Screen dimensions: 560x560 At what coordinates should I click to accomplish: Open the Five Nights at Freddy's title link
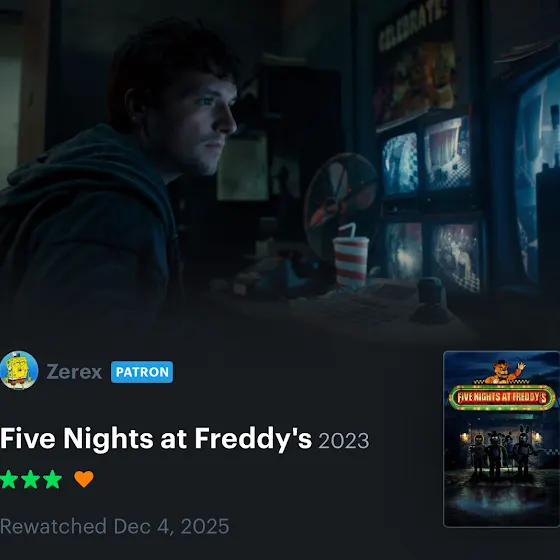156,438
